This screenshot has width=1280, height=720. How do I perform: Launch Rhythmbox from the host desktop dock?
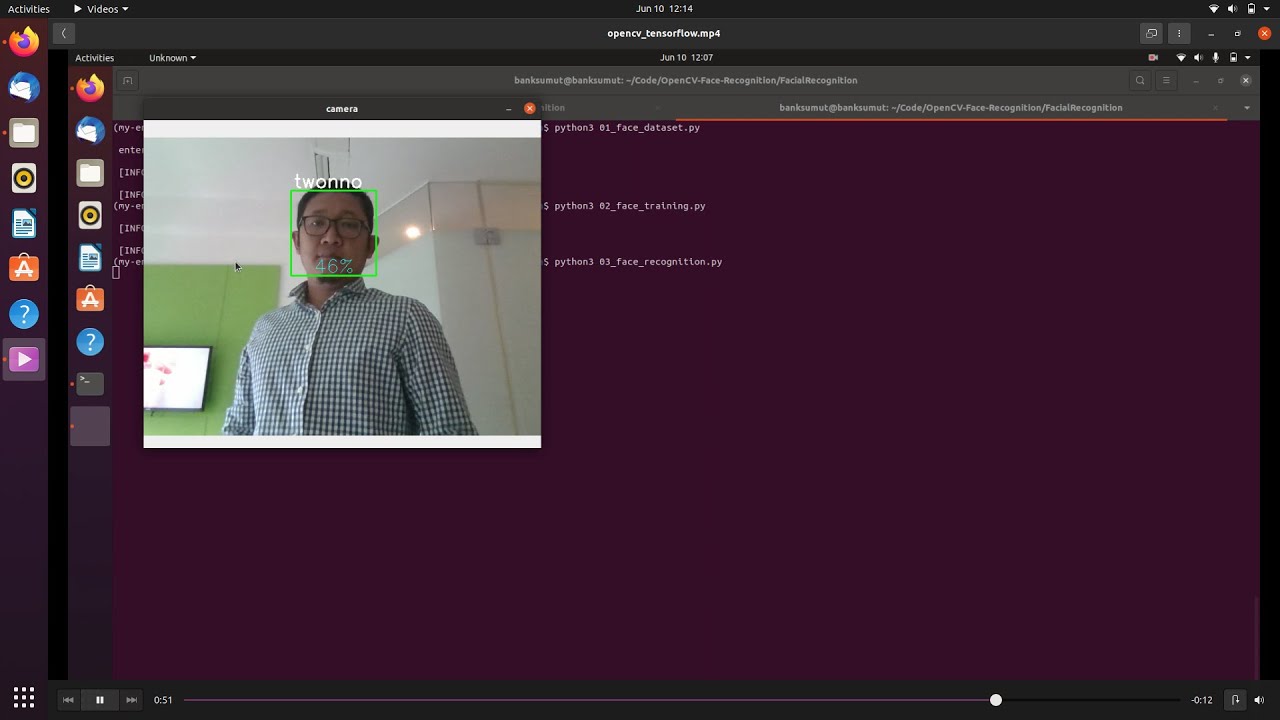(24, 179)
